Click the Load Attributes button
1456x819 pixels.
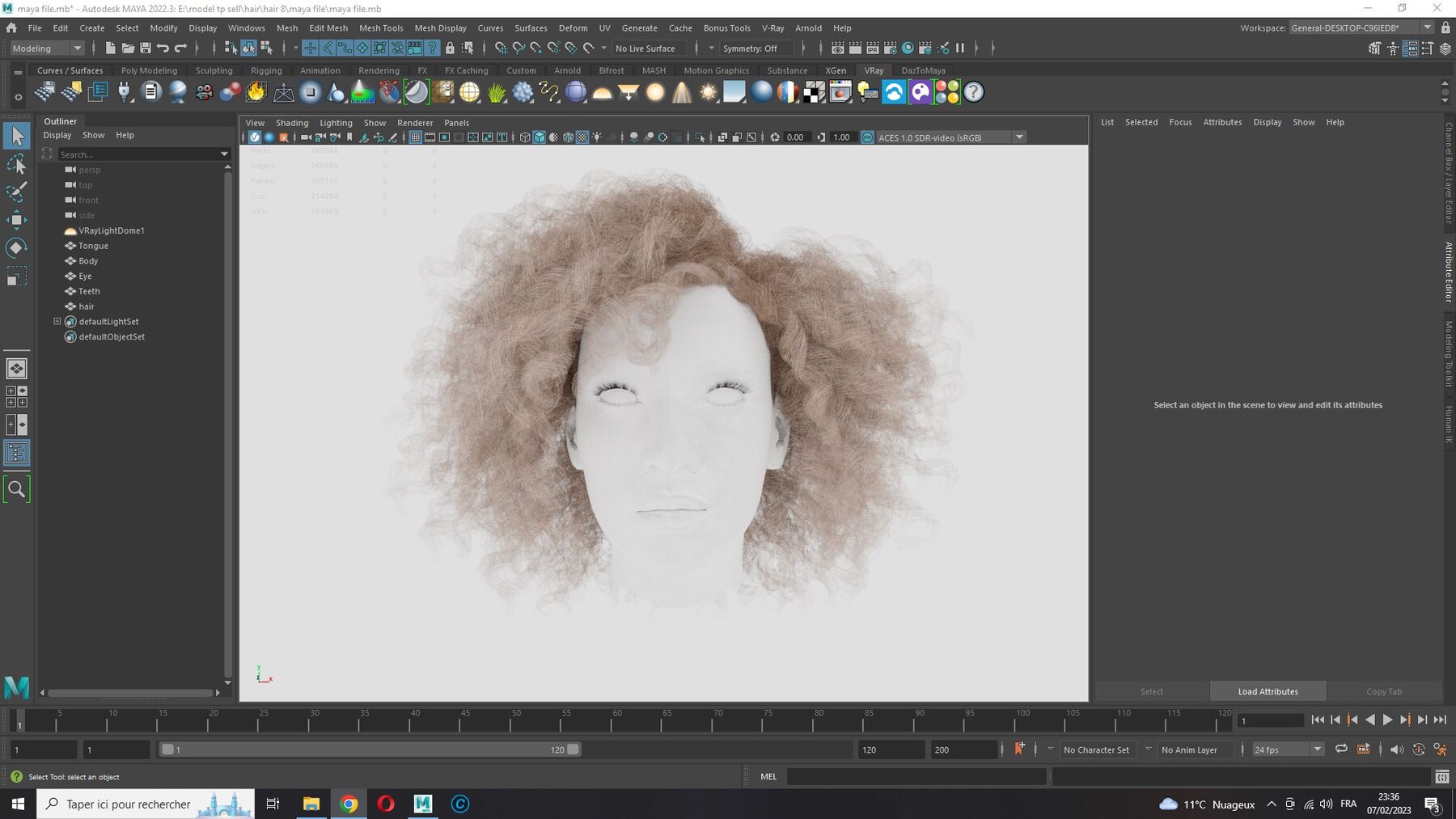click(x=1268, y=691)
